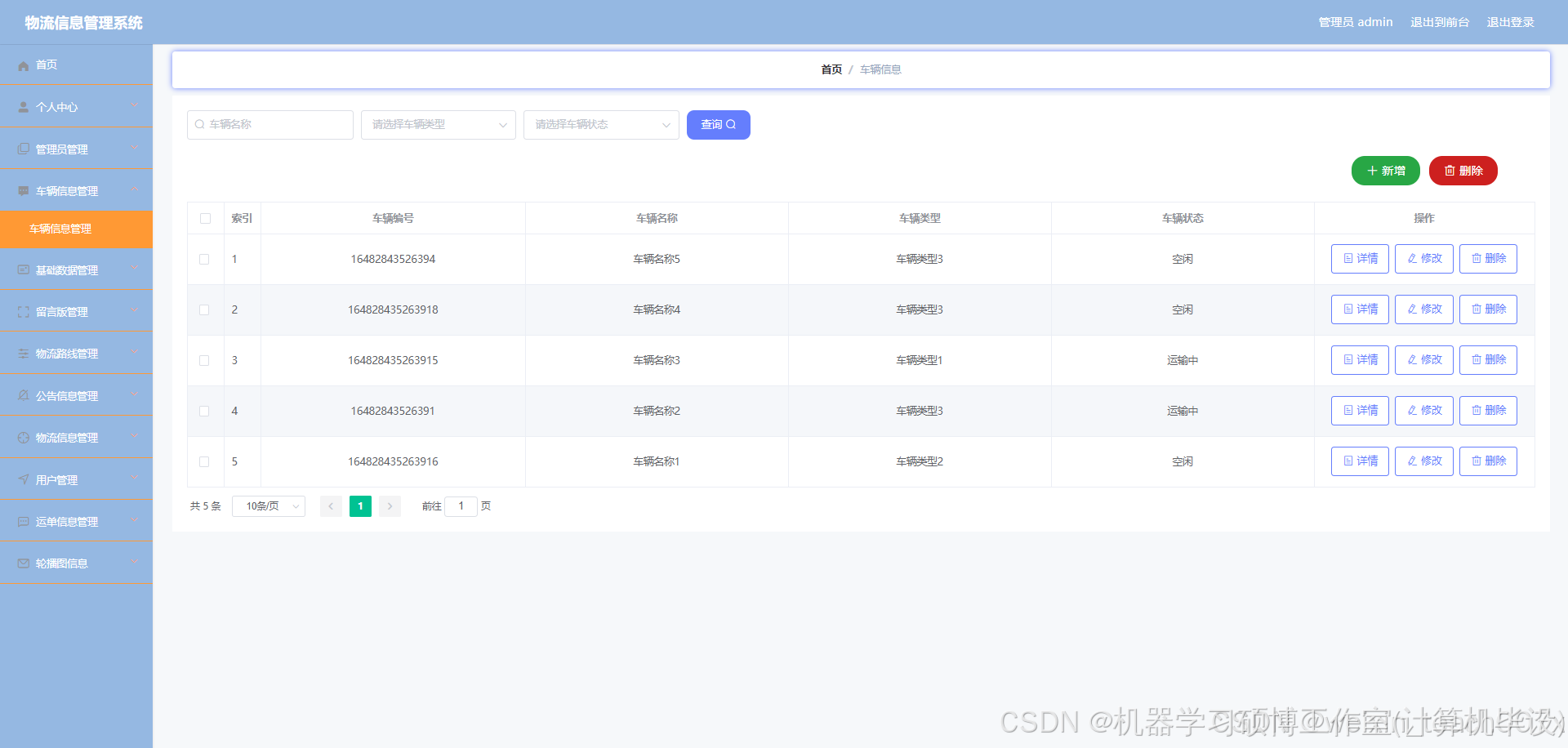Click the 公告信息管理 megaphone icon

point(22,394)
